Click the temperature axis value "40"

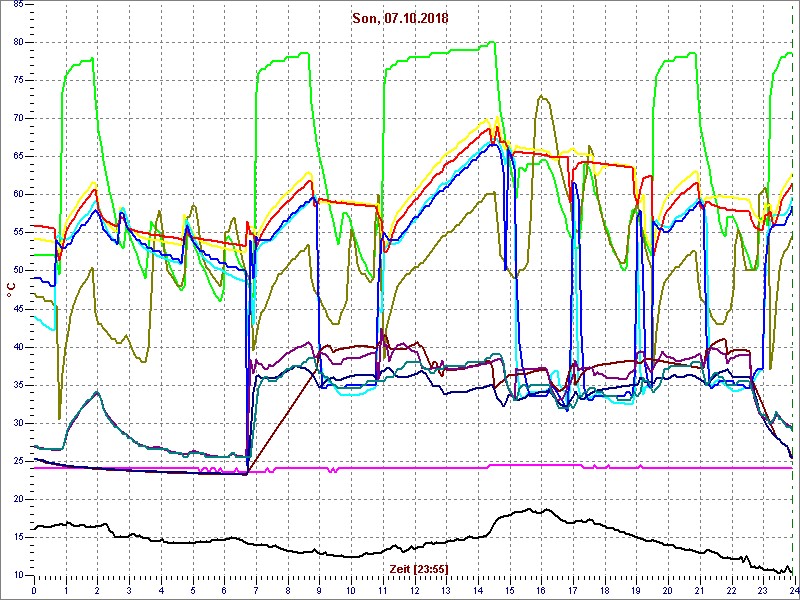(17, 347)
